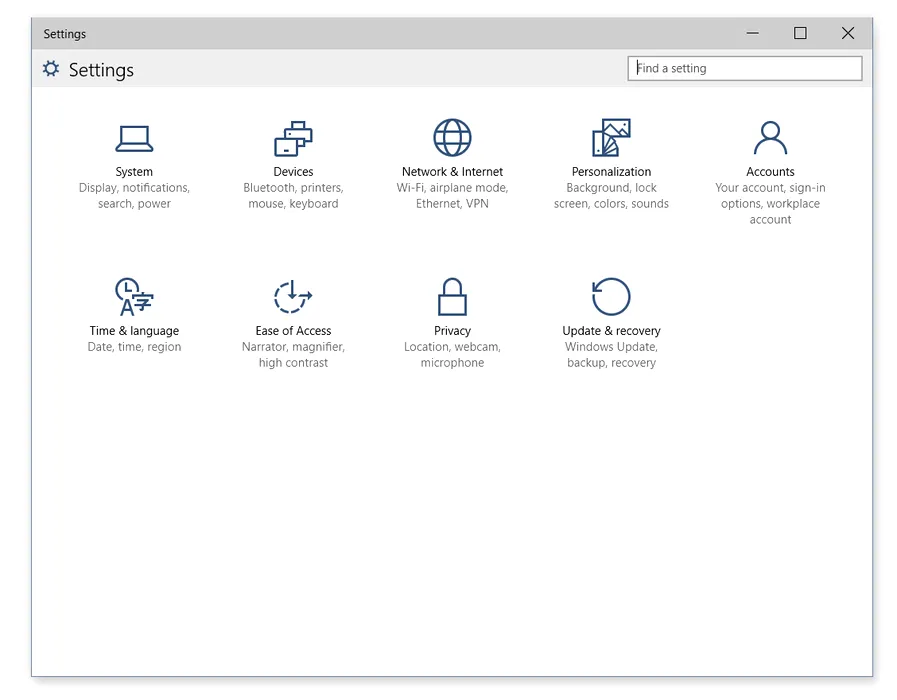This screenshot has height=700, width=897.
Task: Open Devices using the printer icon
Action: tap(293, 138)
